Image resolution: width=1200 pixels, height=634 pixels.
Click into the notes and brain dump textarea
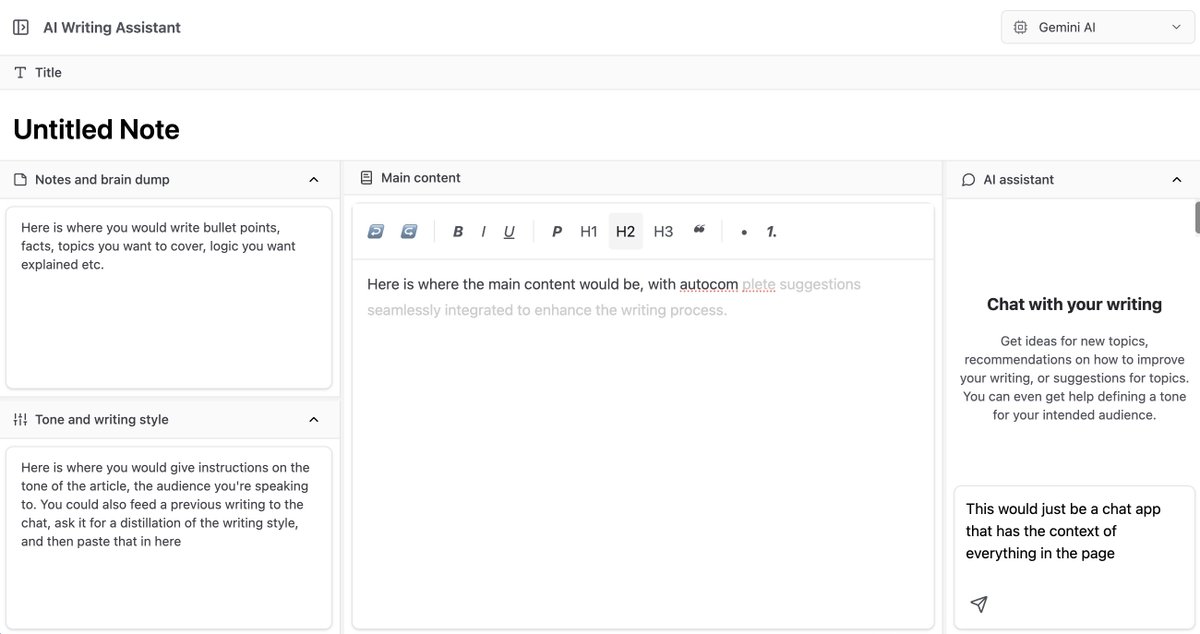tap(169, 297)
